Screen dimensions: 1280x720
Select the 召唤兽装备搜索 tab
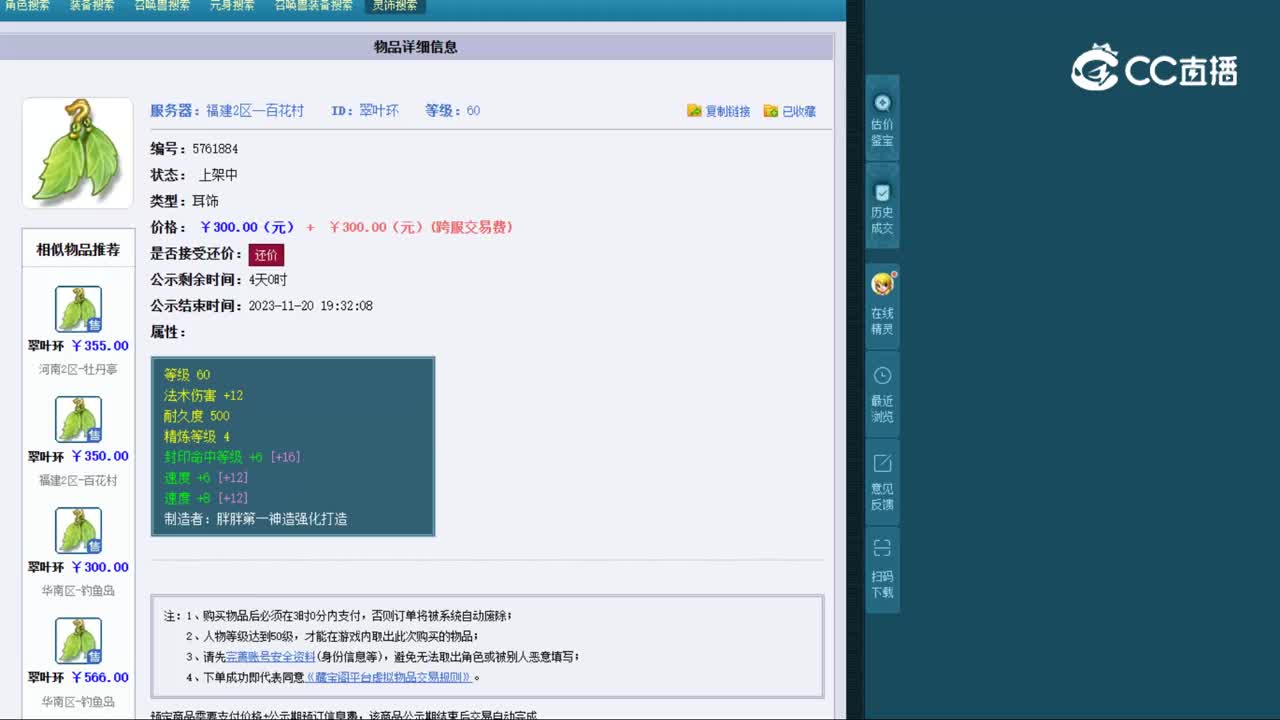point(312,5)
